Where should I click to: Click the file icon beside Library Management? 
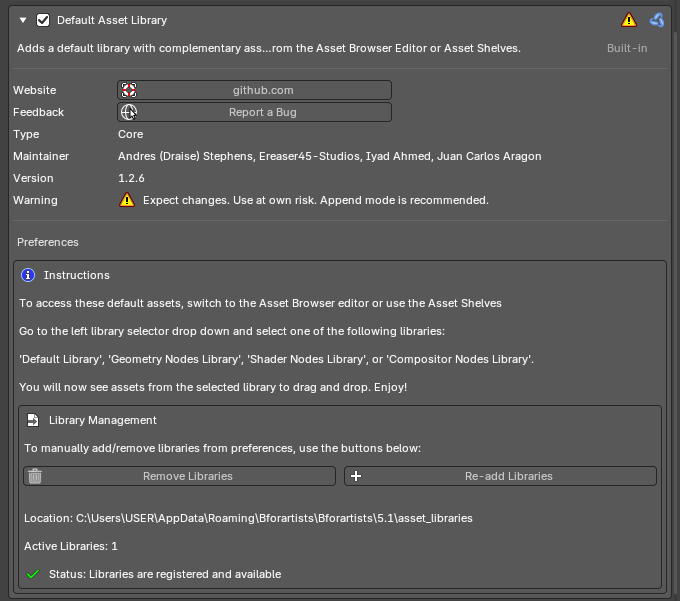pos(33,420)
